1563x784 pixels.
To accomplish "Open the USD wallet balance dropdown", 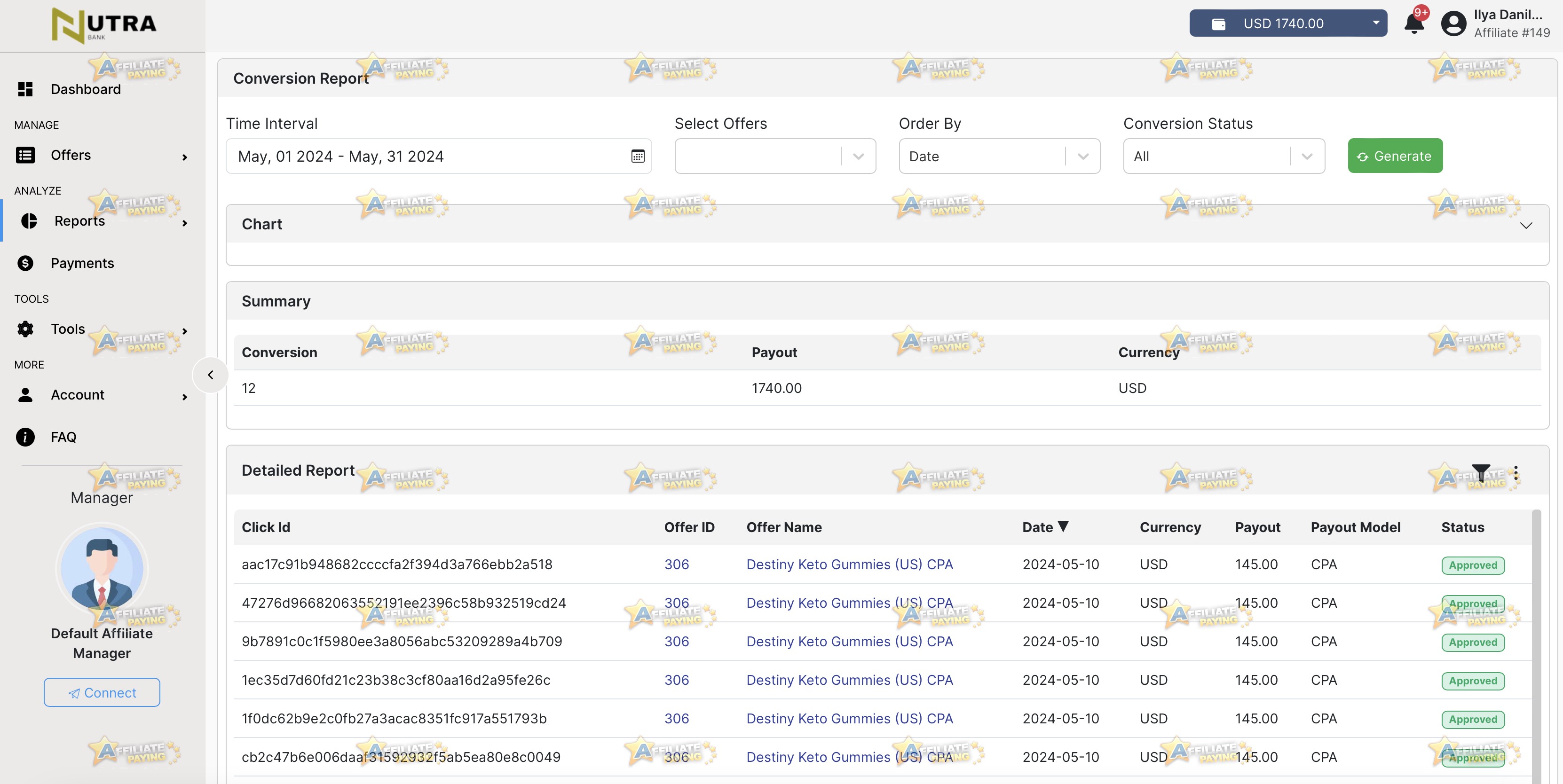I will pos(1375,23).
